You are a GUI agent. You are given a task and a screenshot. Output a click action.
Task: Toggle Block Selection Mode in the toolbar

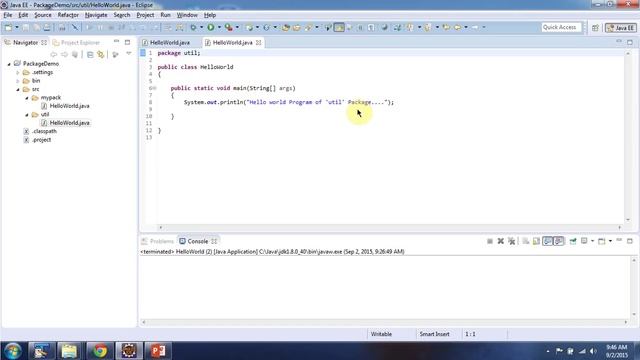[360, 27]
